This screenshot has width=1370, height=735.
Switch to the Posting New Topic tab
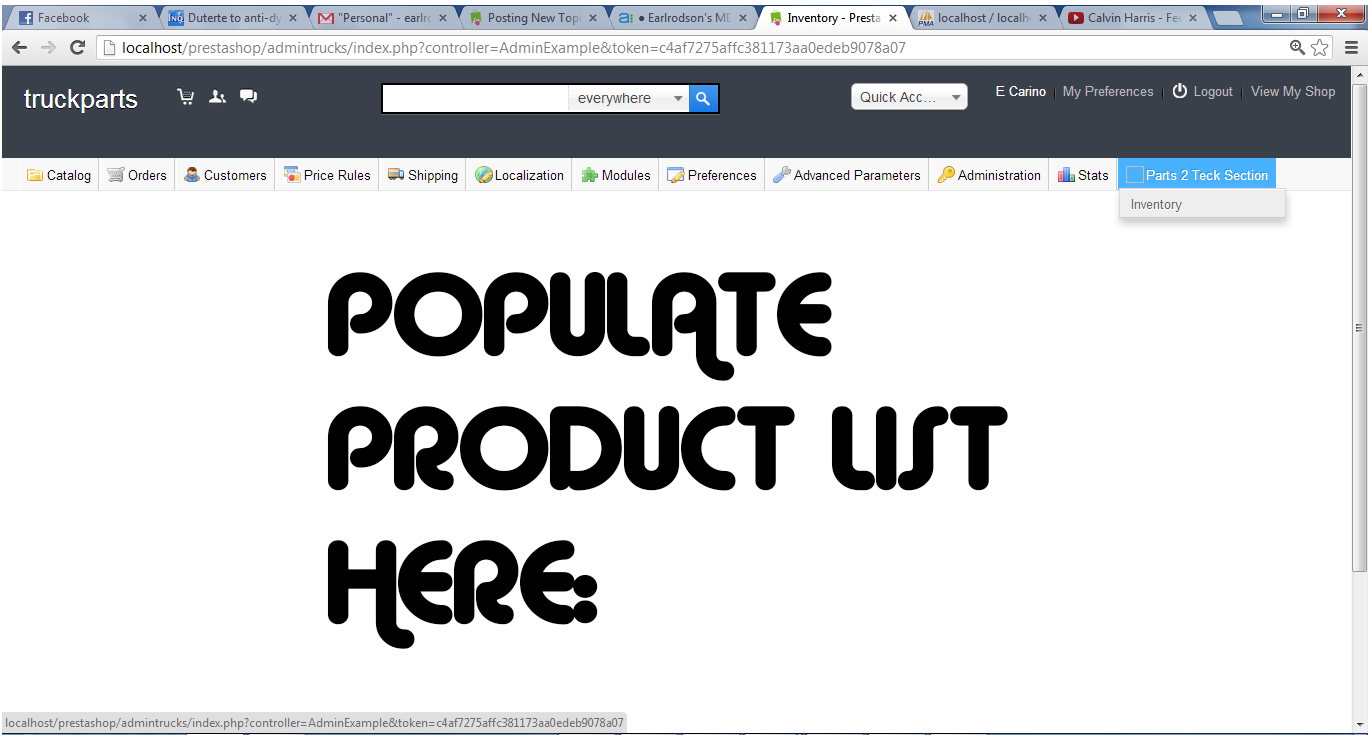pyautogui.click(x=531, y=18)
